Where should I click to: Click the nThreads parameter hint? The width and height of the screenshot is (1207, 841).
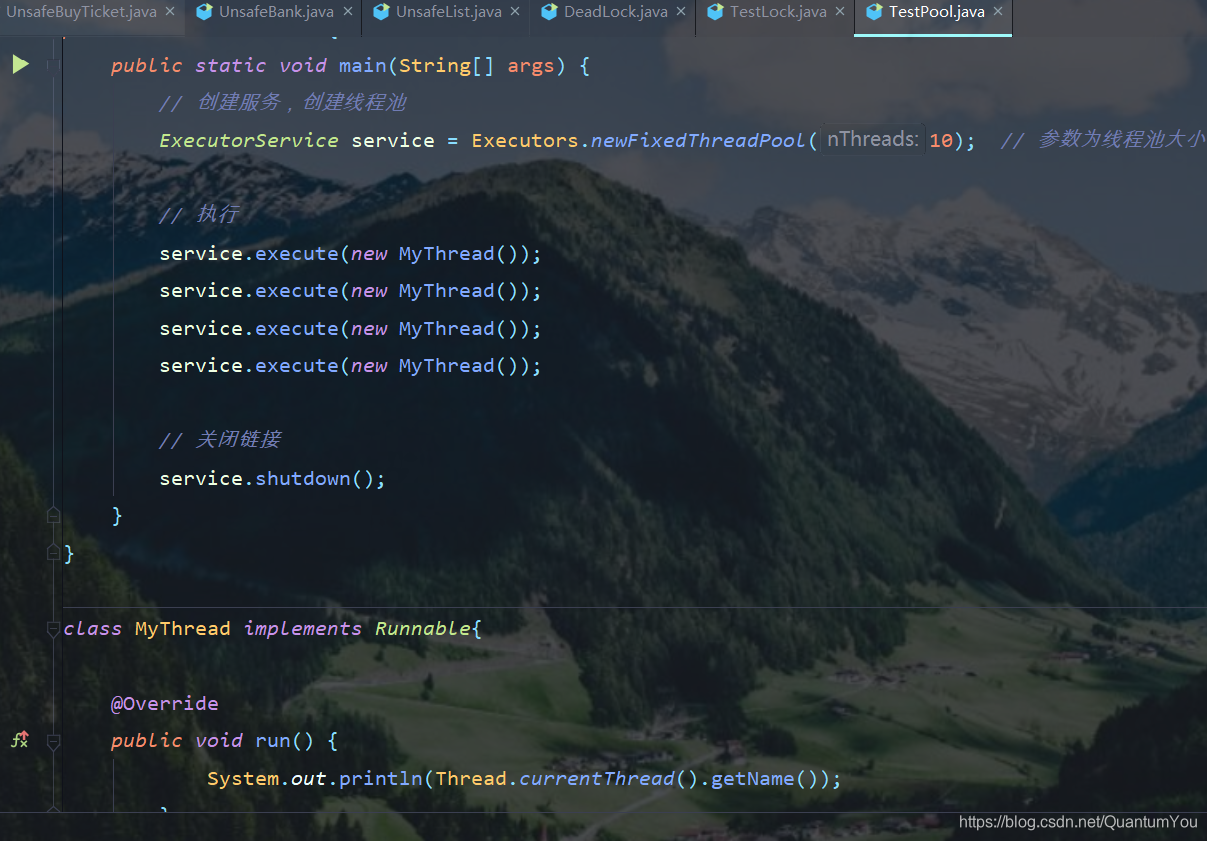[x=872, y=140]
